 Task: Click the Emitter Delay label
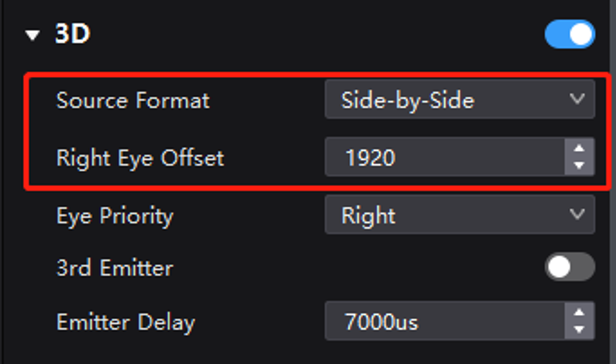click(126, 322)
